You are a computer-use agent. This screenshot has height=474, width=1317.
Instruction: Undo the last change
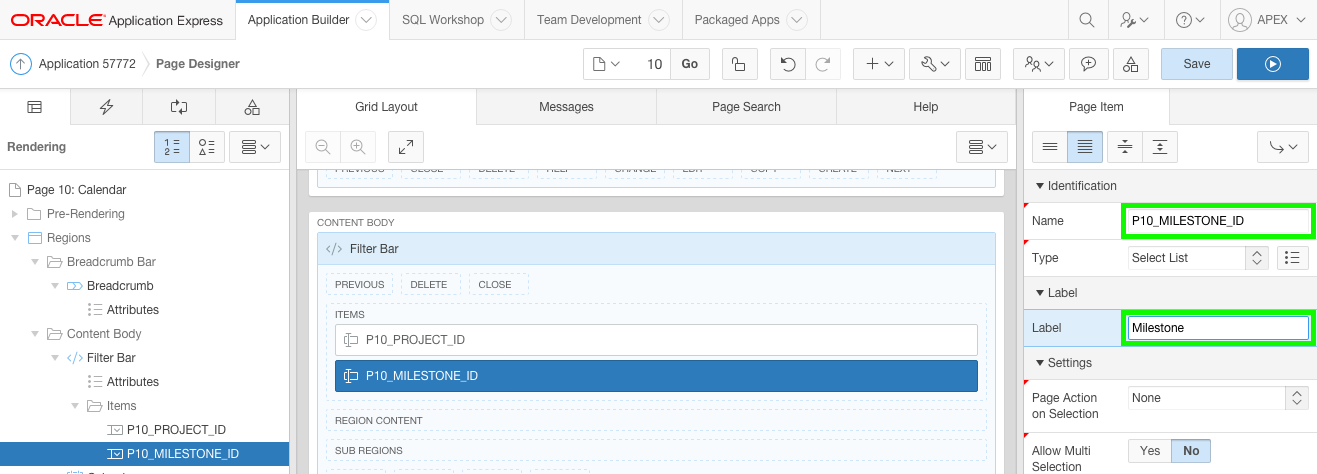(x=788, y=64)
